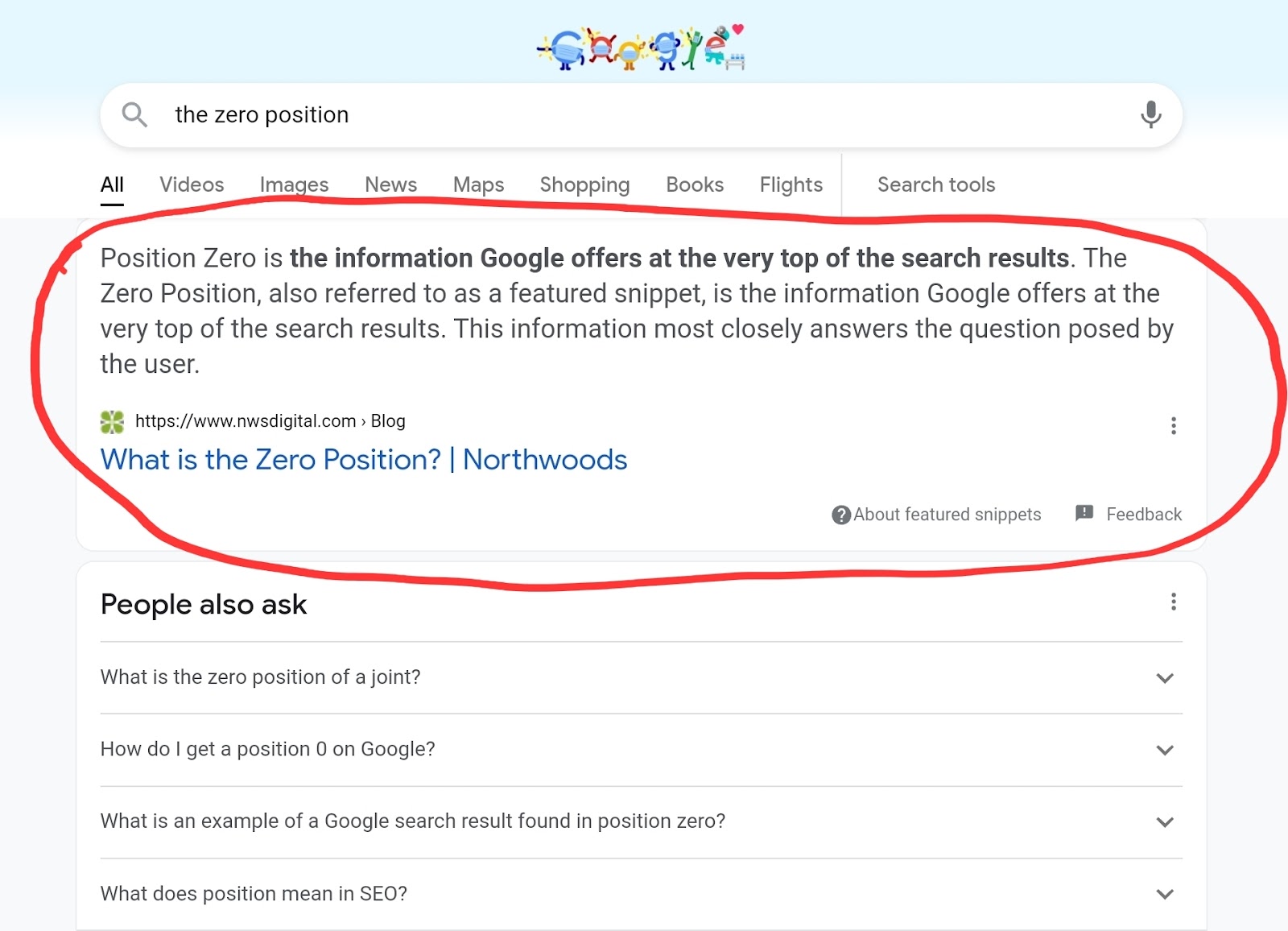
Task: Expand "How do I get a position 0 on Google?"
Action: click(x=642, y=750)
